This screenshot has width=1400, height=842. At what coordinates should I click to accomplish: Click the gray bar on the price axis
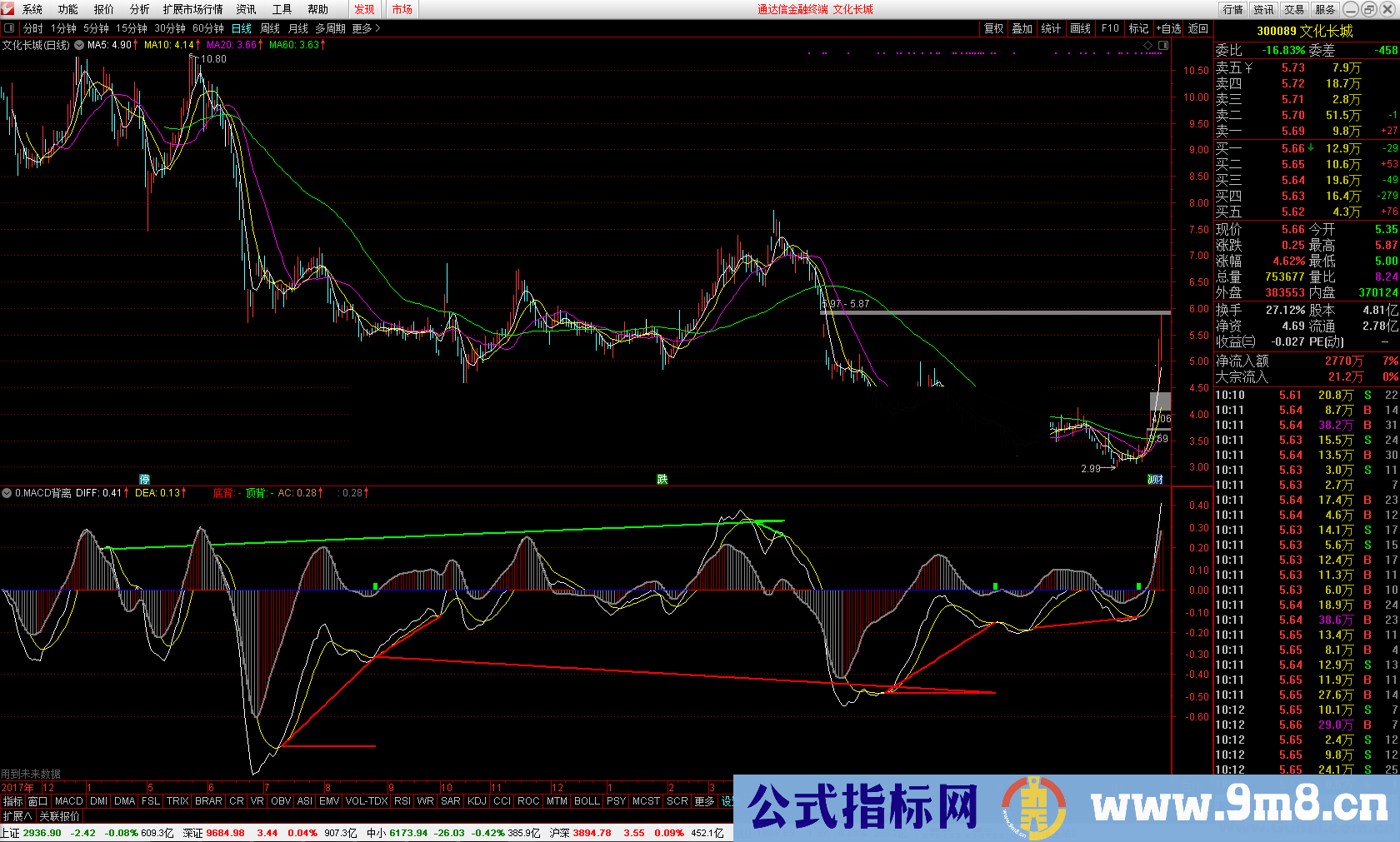coord(1160,401)
